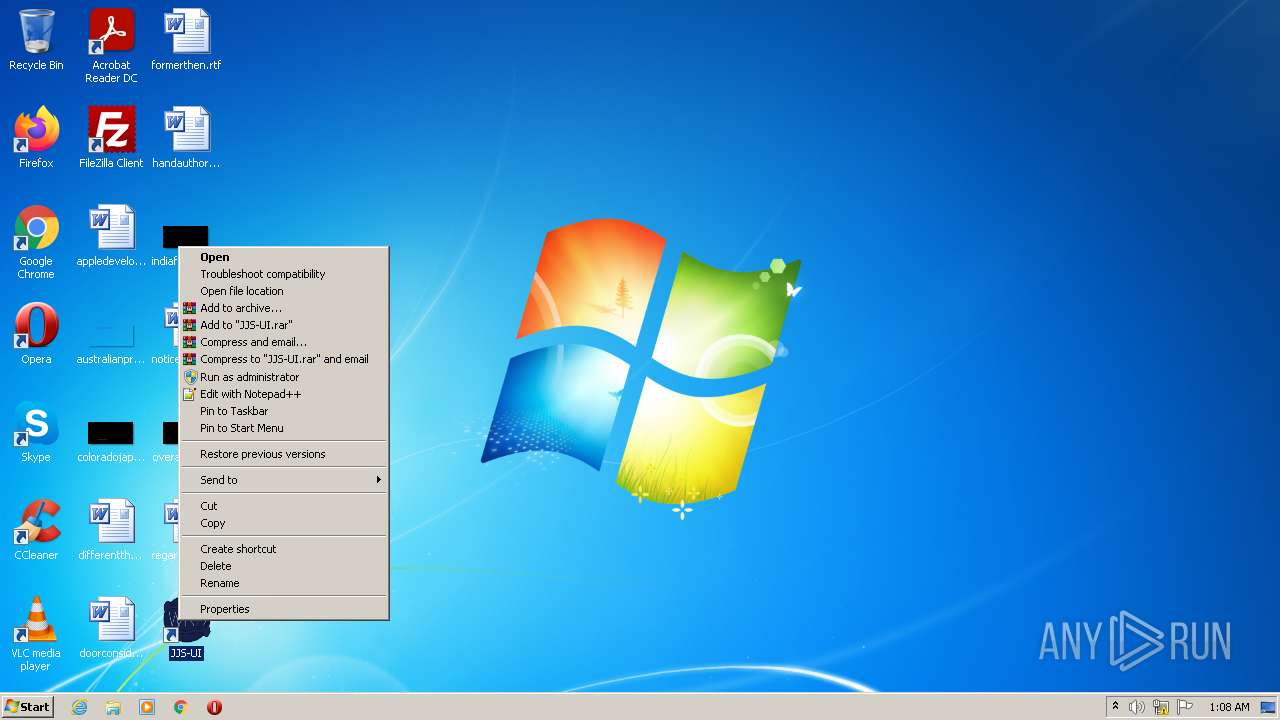Select the handauthor document icon

click(186, 138)
